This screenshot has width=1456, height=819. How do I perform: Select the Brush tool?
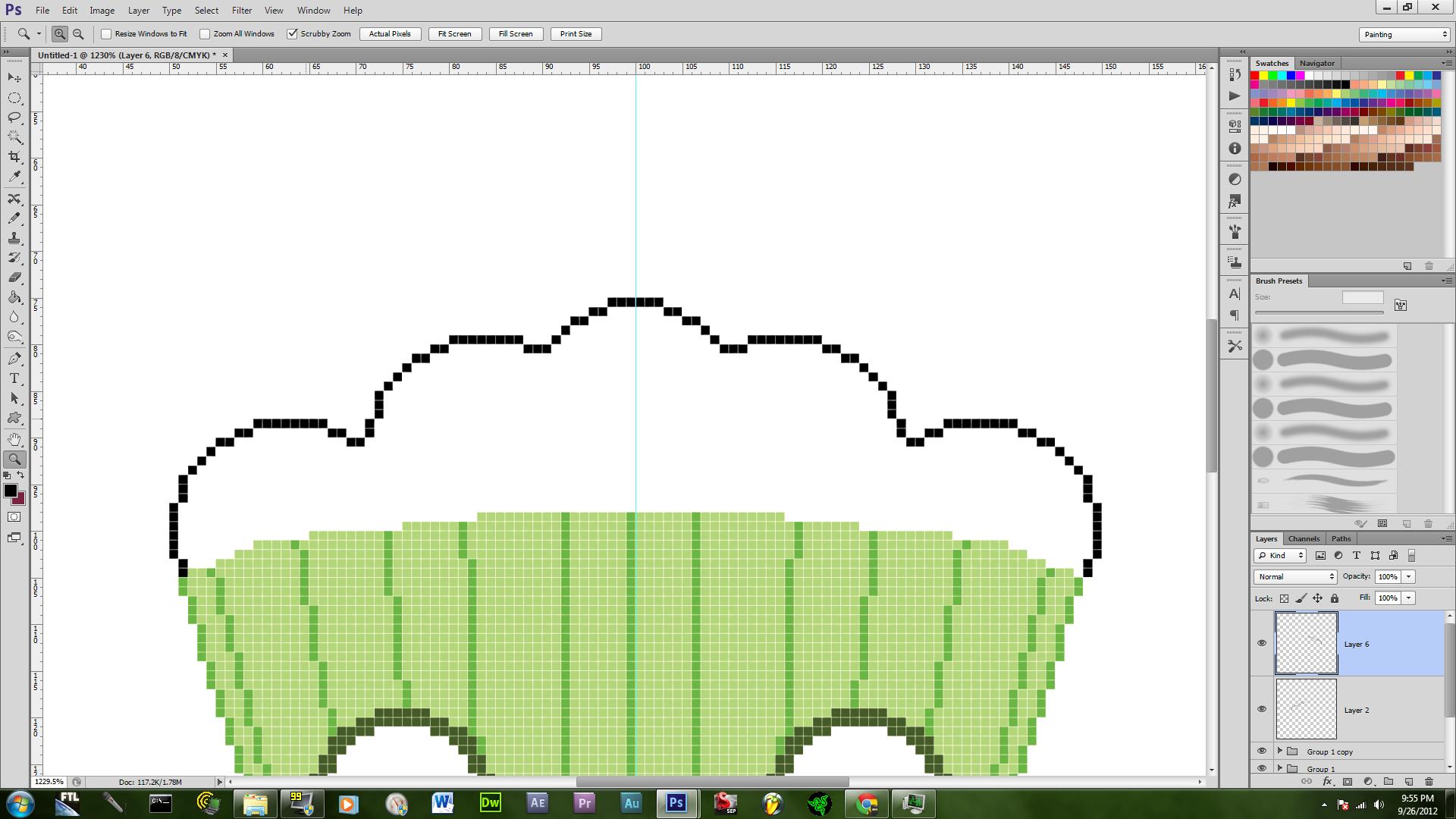[14, 218]
